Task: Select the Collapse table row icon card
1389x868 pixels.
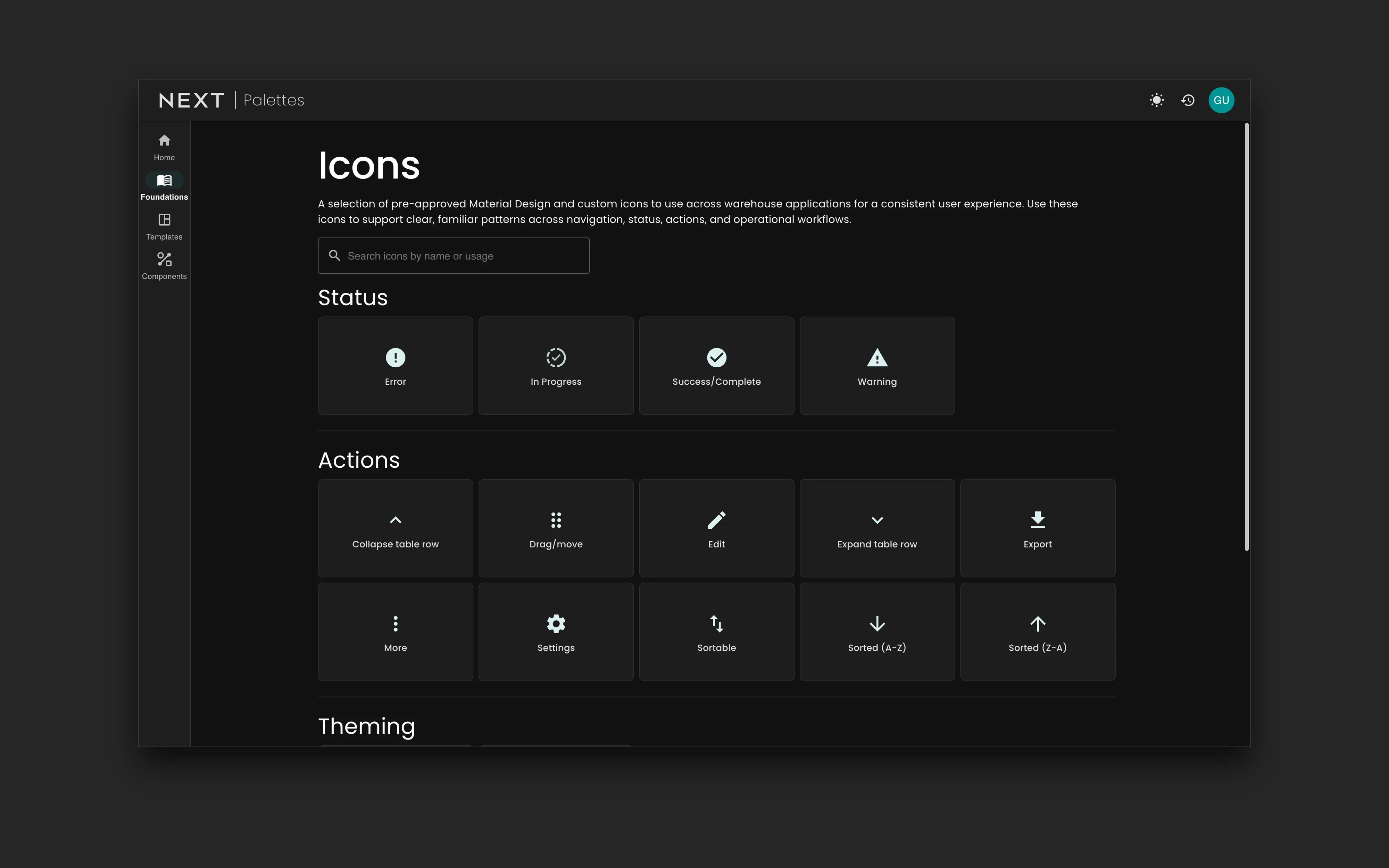Action: (x=396, y=528)
